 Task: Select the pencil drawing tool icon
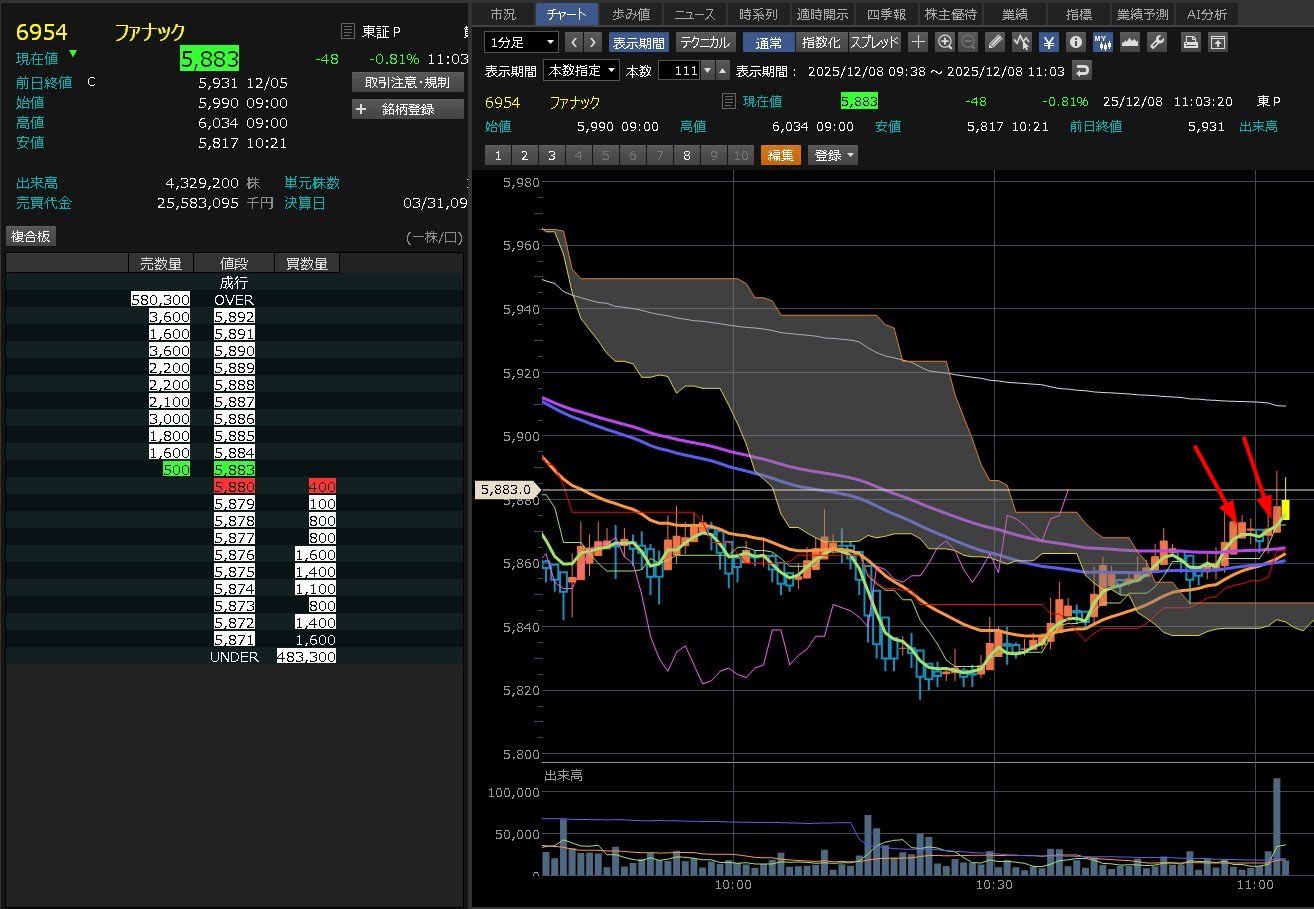tap(994, 42)
